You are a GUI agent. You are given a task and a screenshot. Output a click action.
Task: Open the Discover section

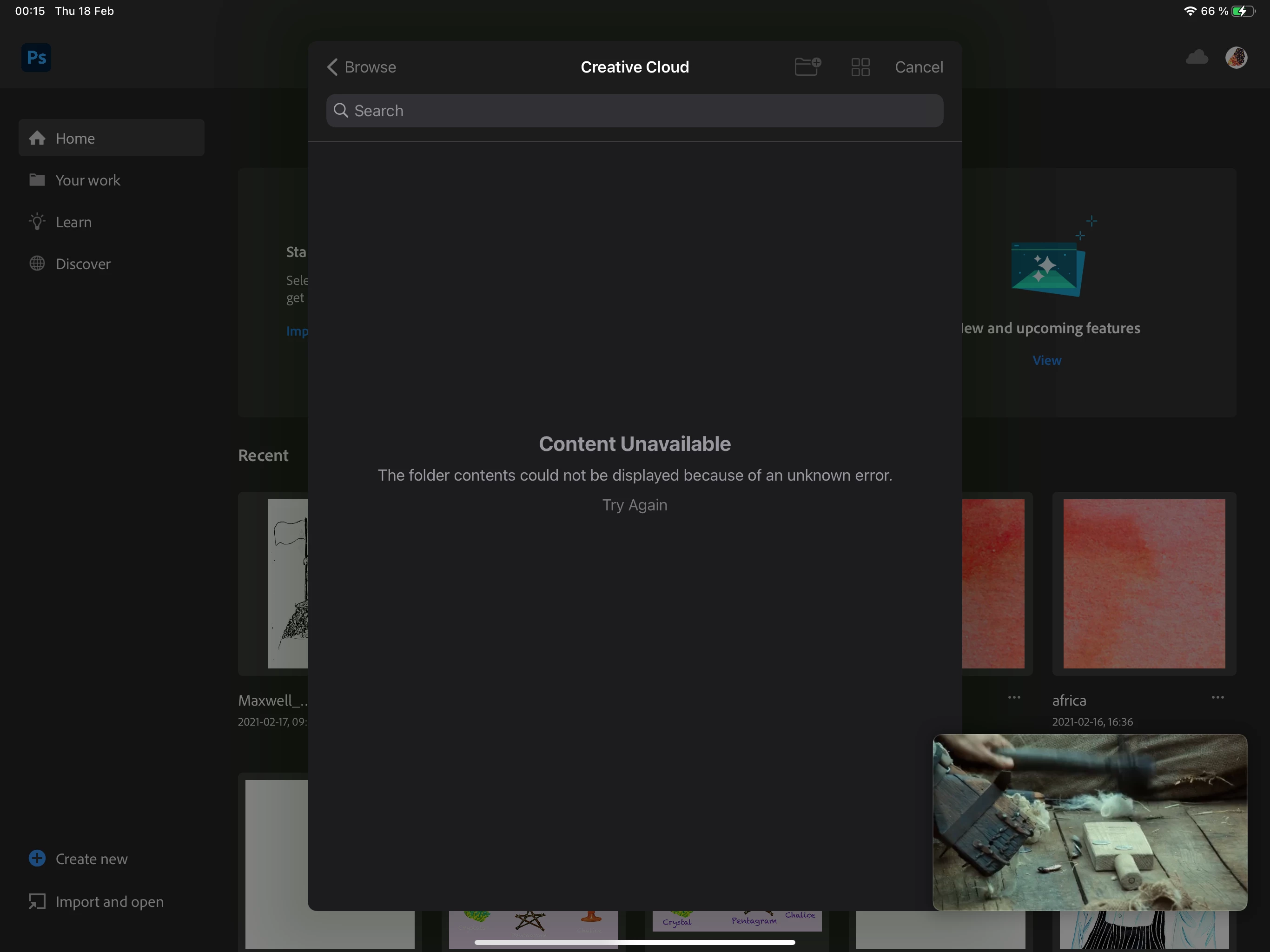pyautogui.click(x=83, y=264)
